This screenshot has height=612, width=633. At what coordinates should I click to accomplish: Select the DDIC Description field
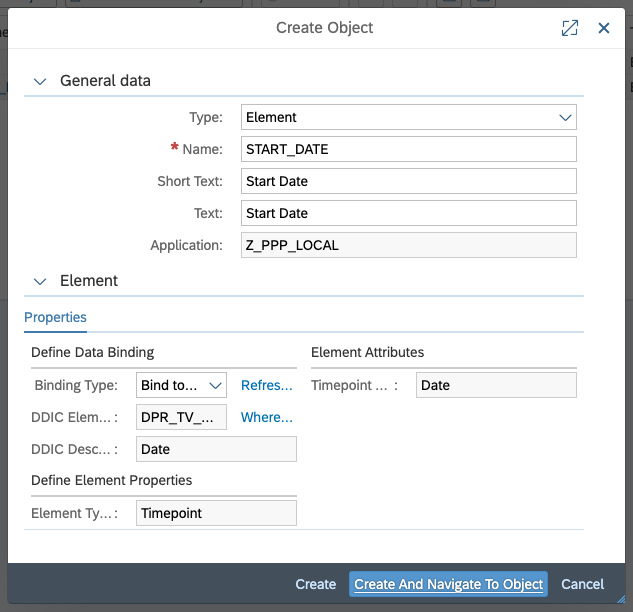coord(216,449)
